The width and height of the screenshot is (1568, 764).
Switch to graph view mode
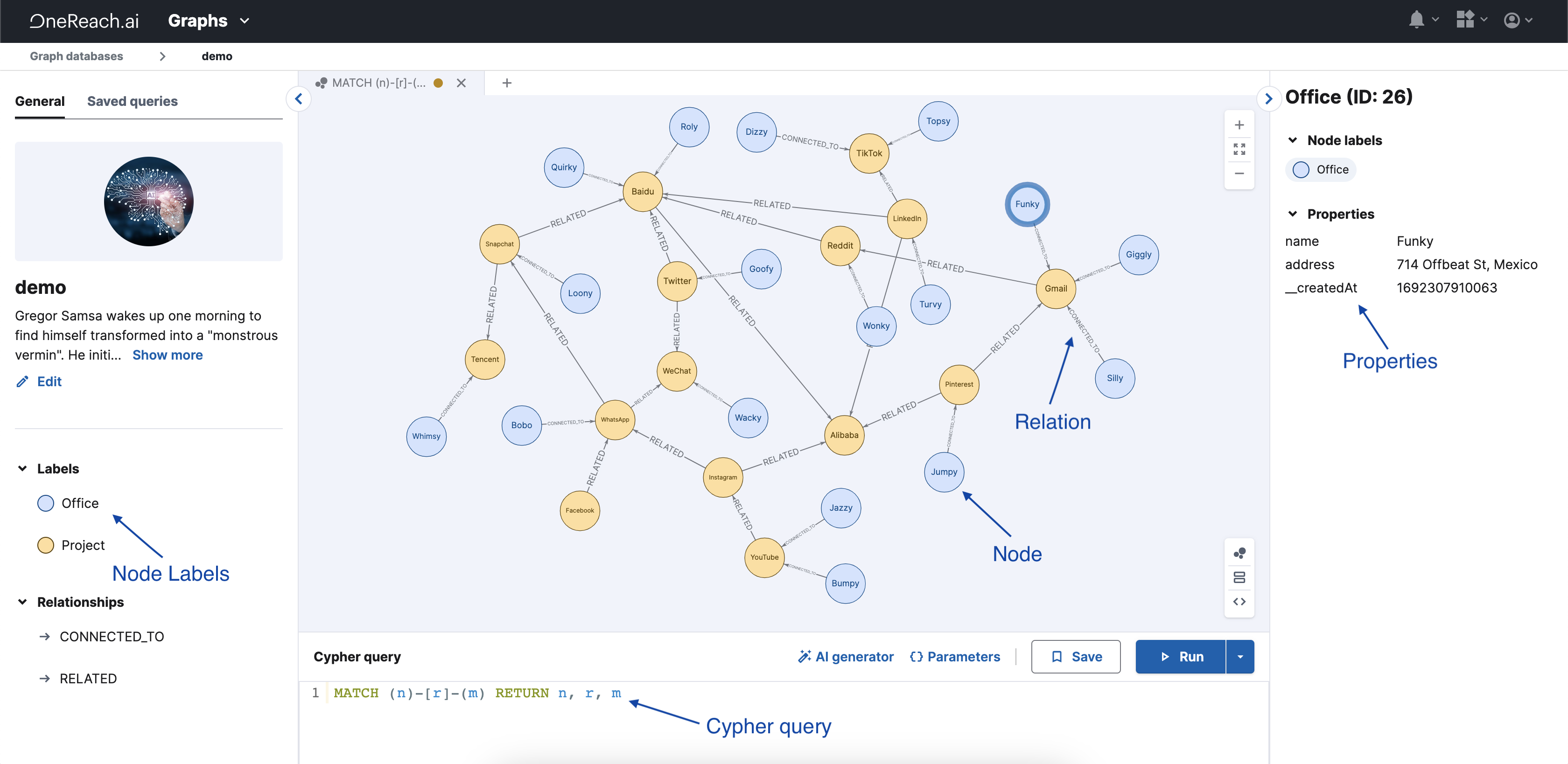tap(1239, 553)
